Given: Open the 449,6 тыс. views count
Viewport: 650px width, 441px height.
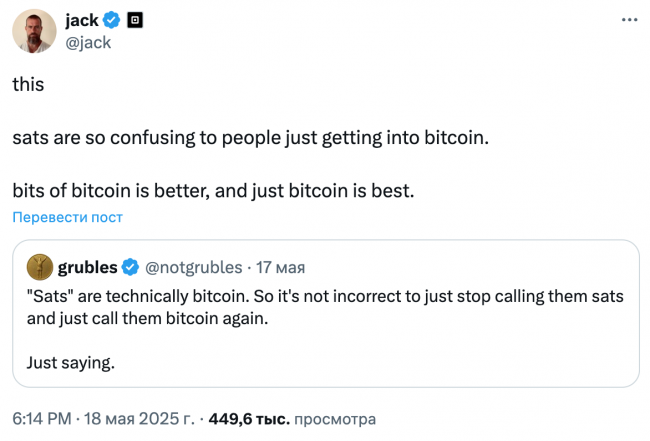Looking at the screenshot, I should (x=249, y=419).
